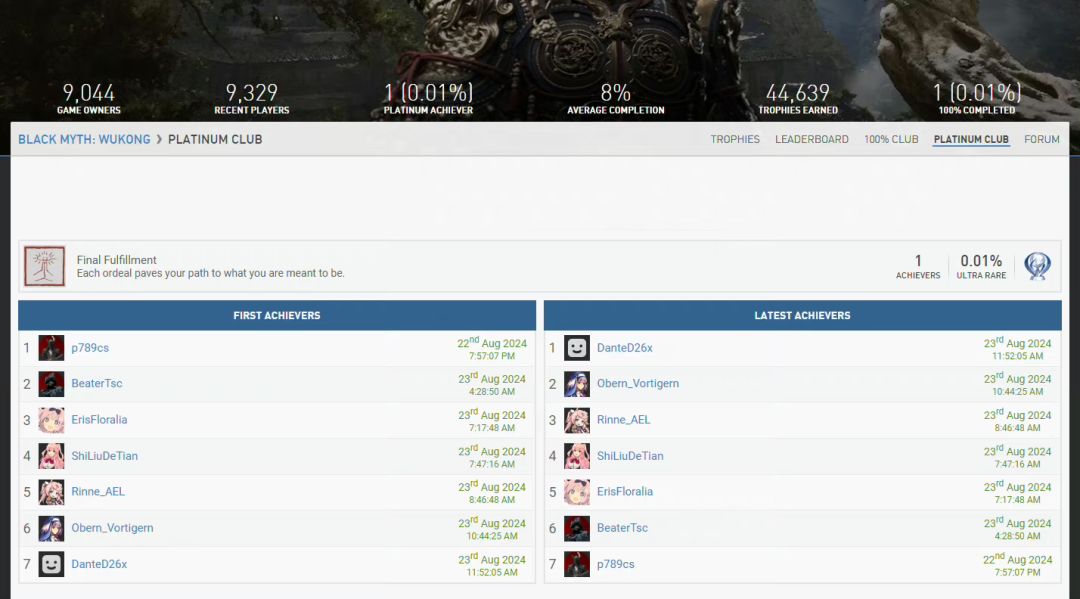Viewport: 1080px width, 599px height.
Task: Visit ShiLiuDeTian profile link in First Achievers
Action: point(105,456)
